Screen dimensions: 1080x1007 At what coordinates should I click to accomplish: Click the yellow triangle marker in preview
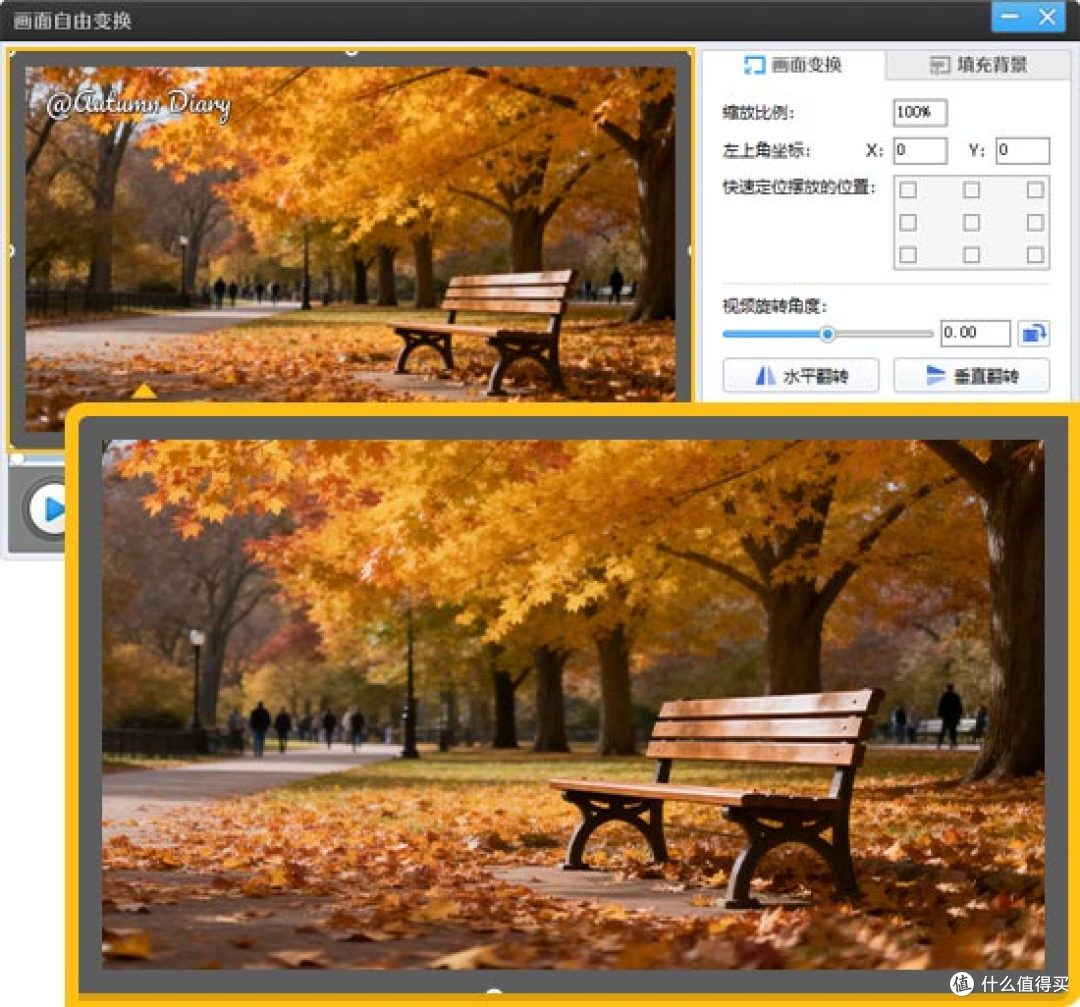(143, 391)
